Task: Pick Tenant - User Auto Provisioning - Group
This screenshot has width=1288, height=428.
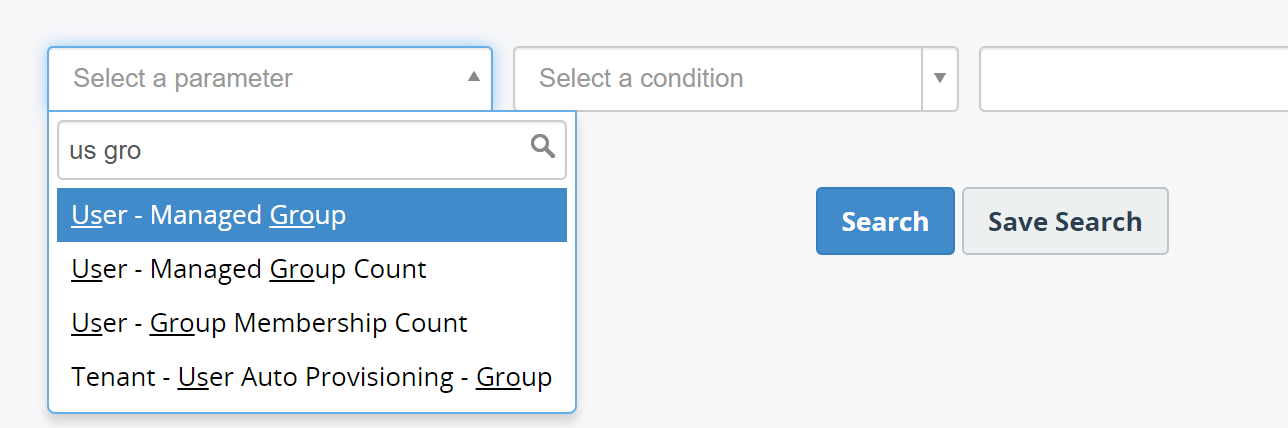Action: point(312,377)
